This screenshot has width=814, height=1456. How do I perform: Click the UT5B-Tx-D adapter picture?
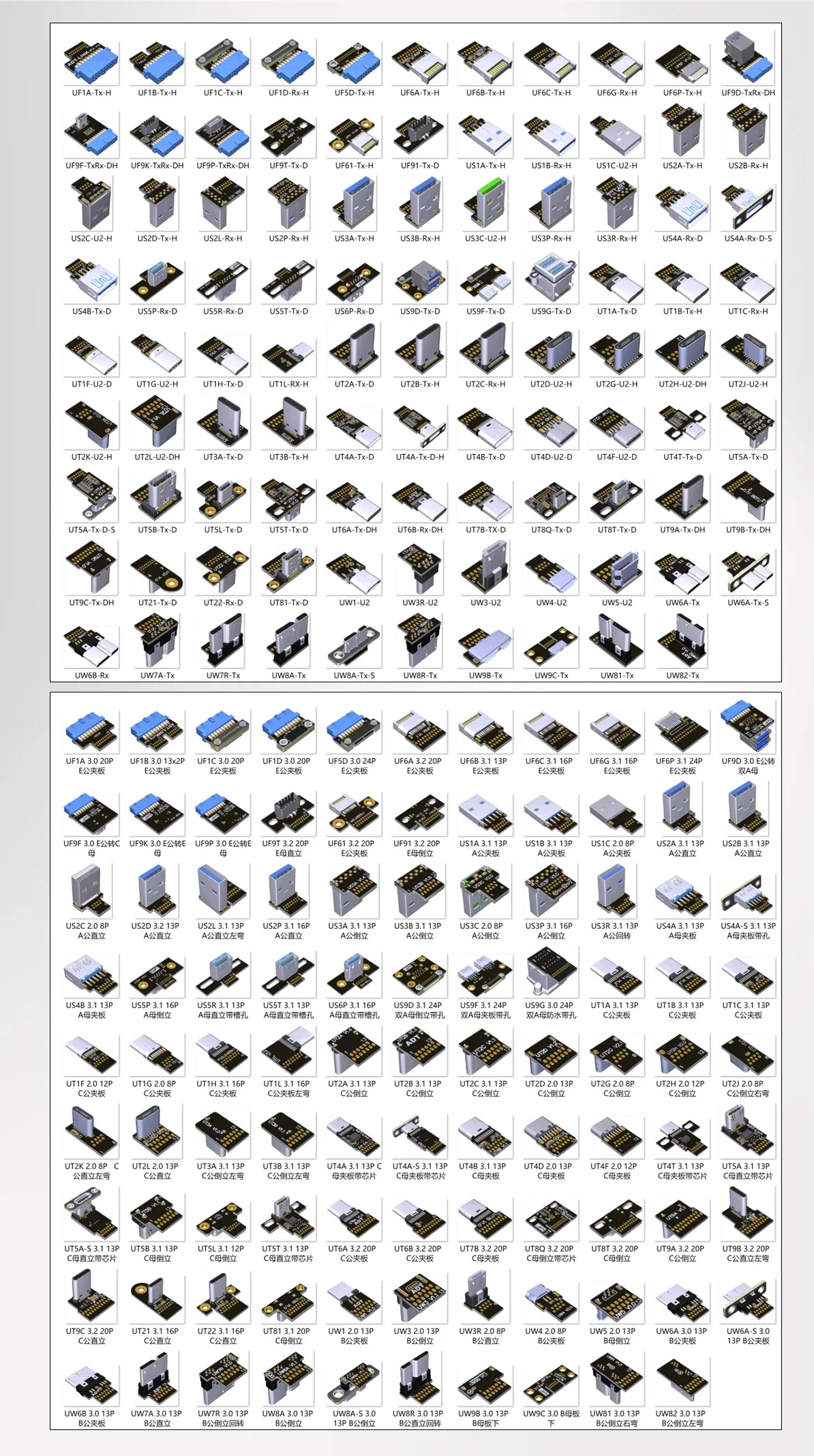click(157, 497)
